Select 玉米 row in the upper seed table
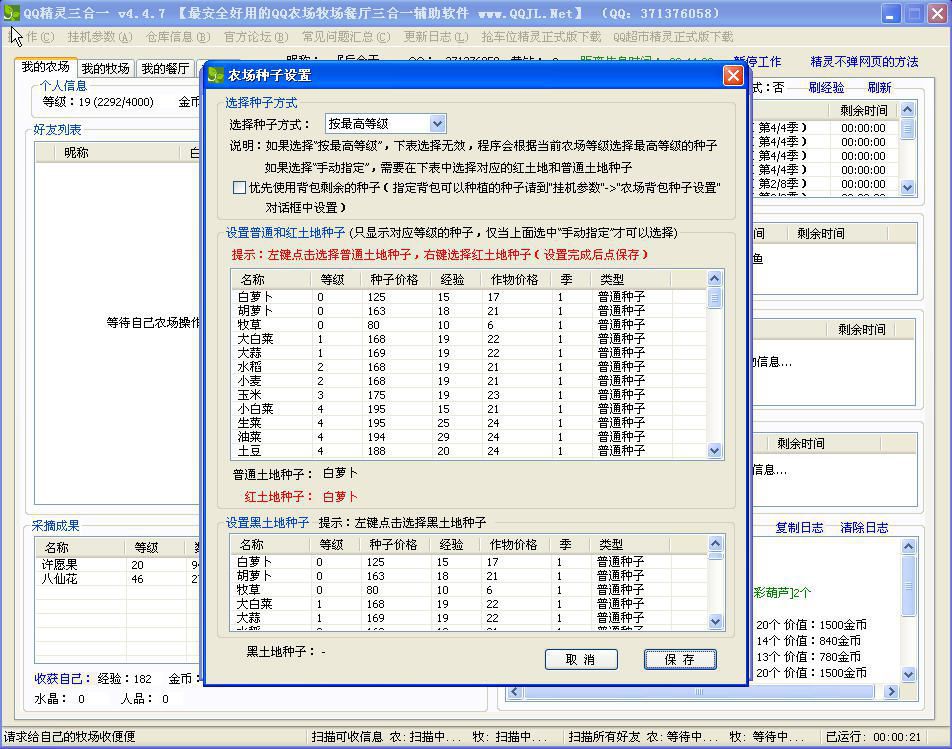The width and height of the screenshot is (952, 749). pos(249,395)
